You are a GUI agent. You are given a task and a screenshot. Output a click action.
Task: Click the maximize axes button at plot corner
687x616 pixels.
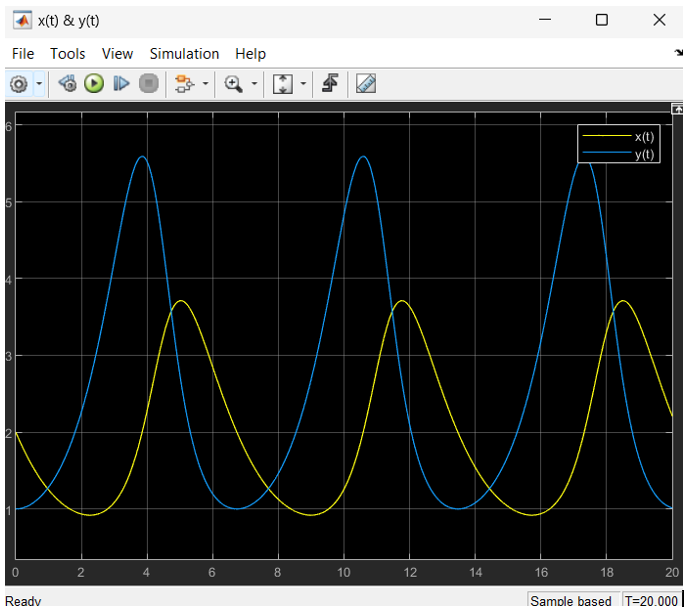point(677,108)
